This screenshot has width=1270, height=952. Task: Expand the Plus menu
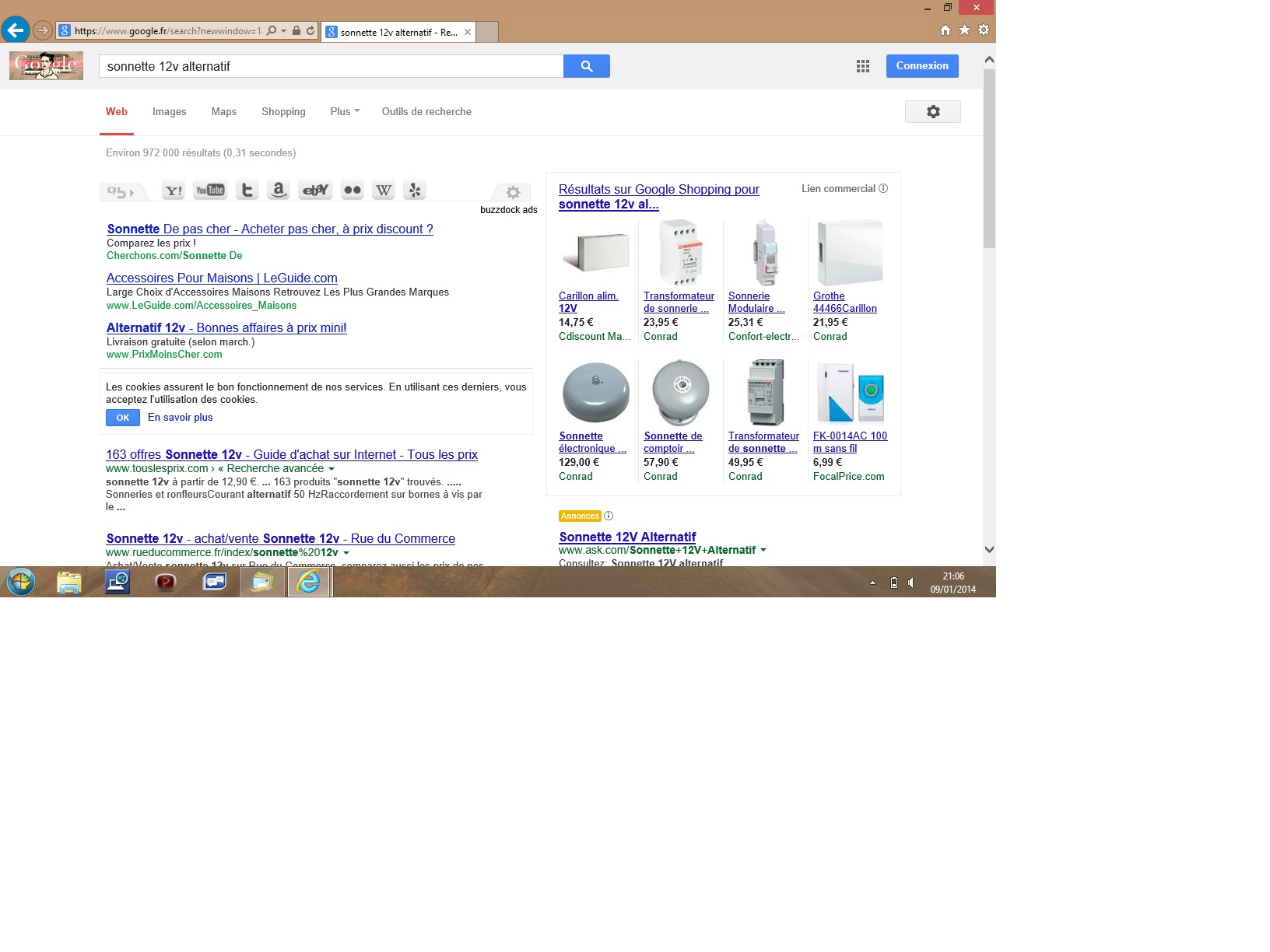point(345,111)
